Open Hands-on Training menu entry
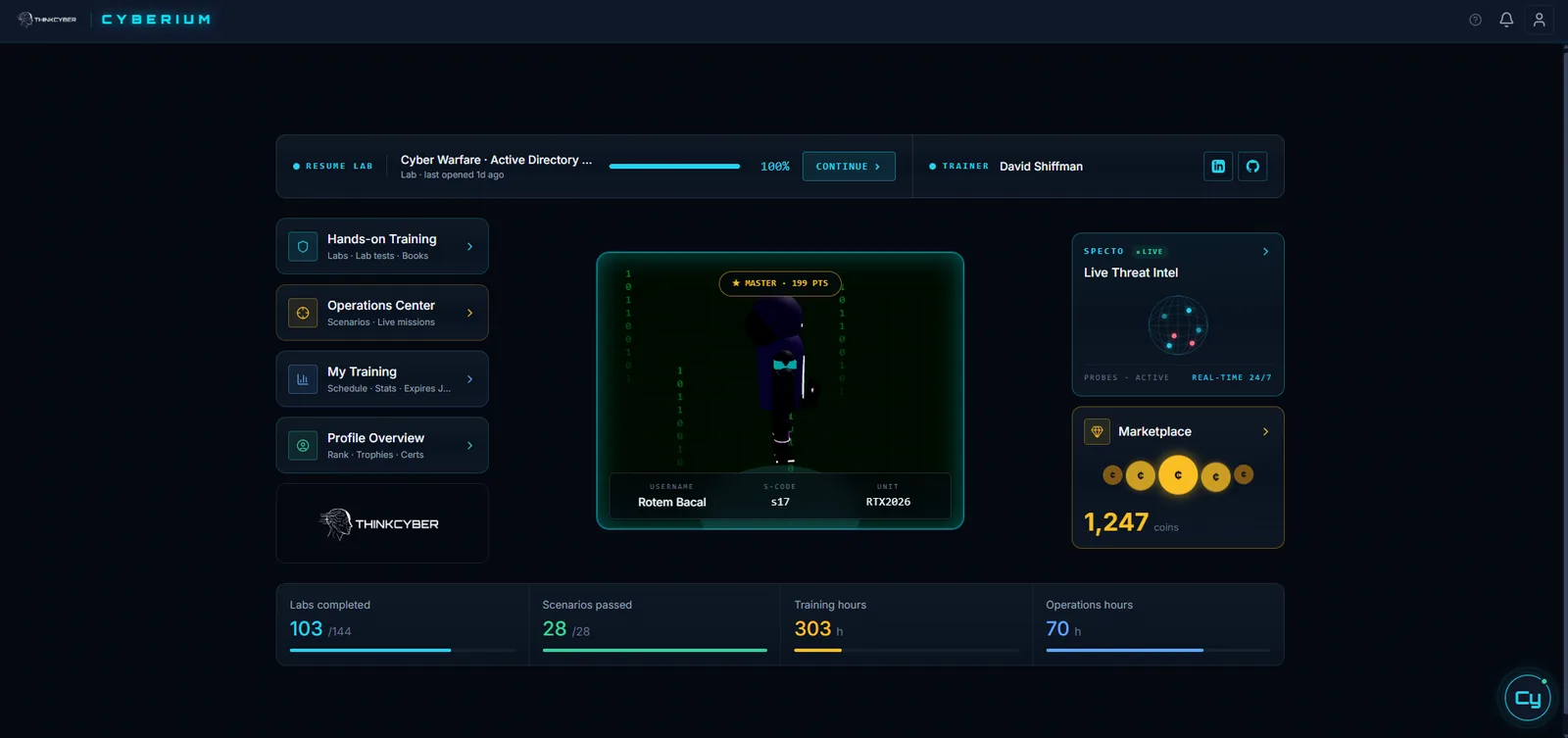Screen dimensions: 1568x738 pos(382,246)
